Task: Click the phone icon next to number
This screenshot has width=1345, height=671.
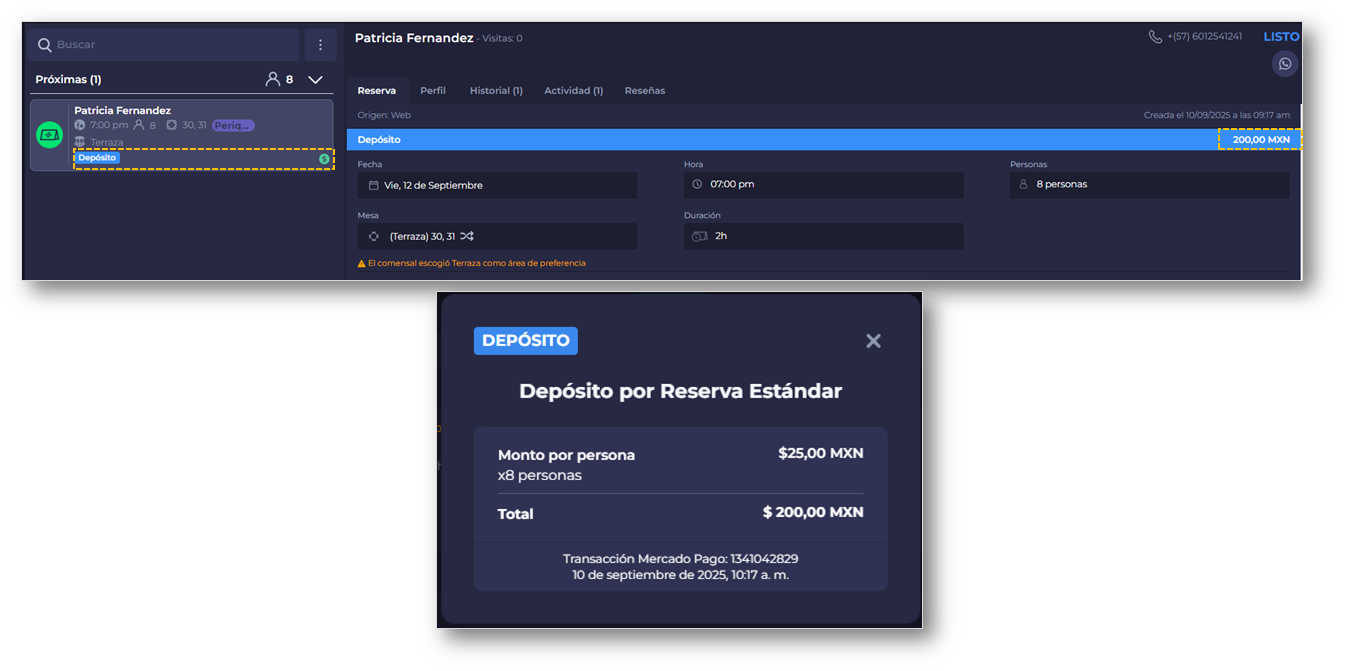Action: click(1156, 37)
